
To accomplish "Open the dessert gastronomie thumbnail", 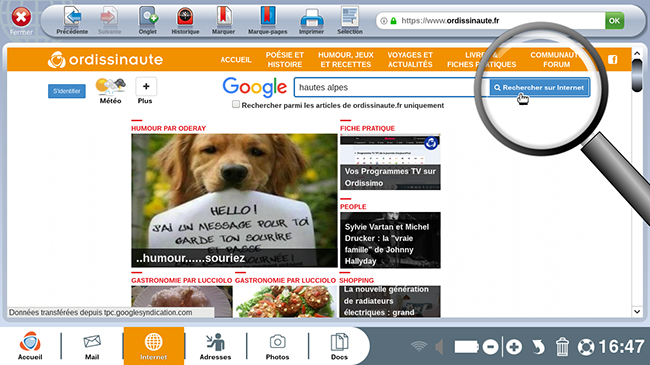I will pos(182,302).
